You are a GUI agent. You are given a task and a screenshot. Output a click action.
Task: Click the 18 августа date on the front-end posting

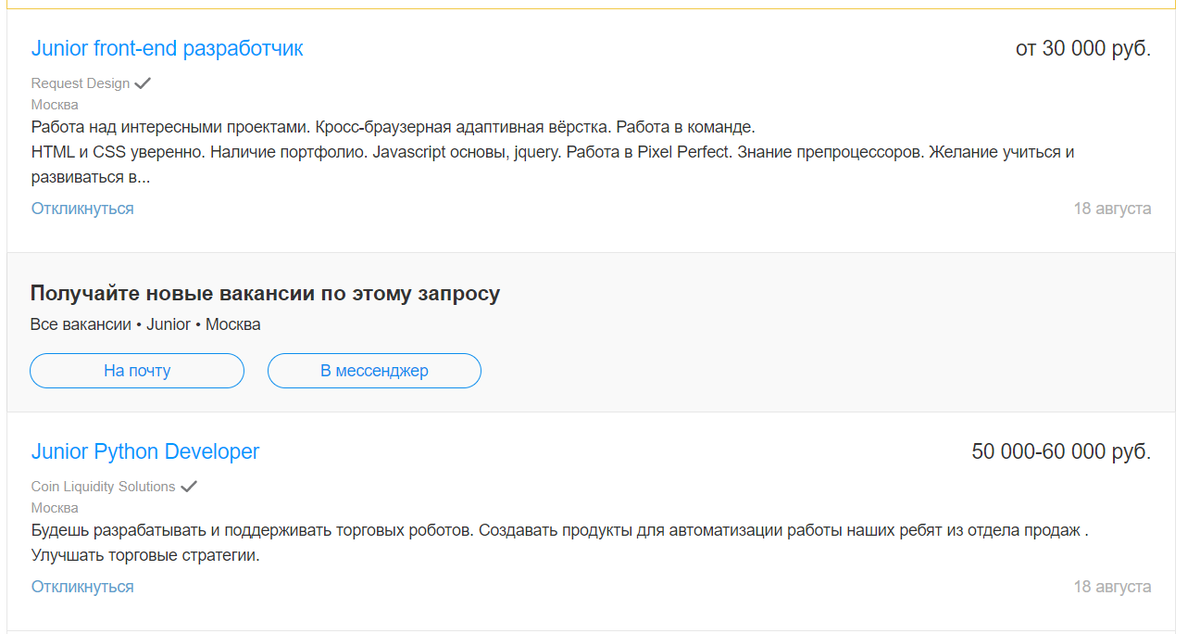click(1112, 208)
